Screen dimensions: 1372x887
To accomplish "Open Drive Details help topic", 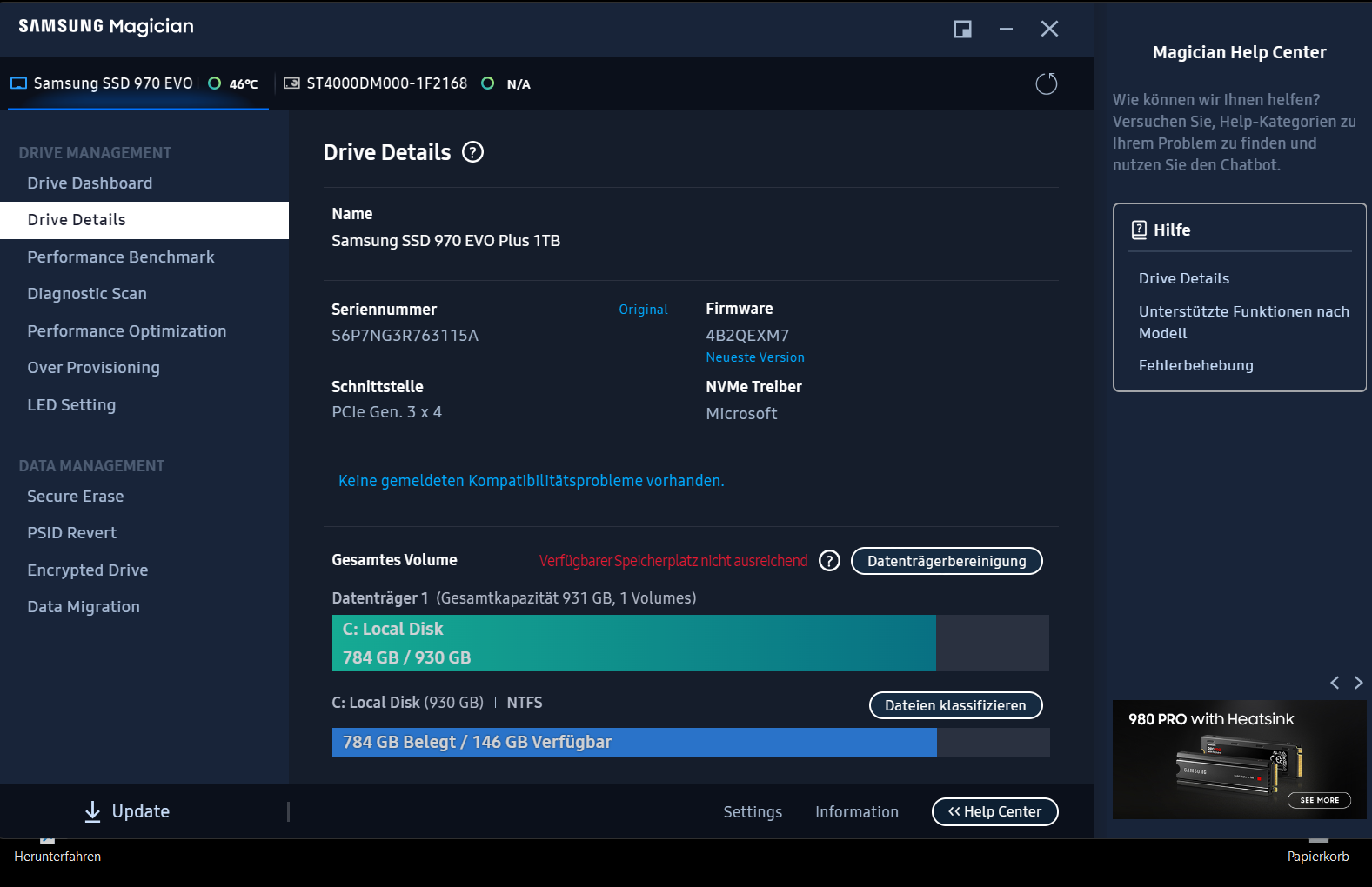I will [x=1184, y=278].
